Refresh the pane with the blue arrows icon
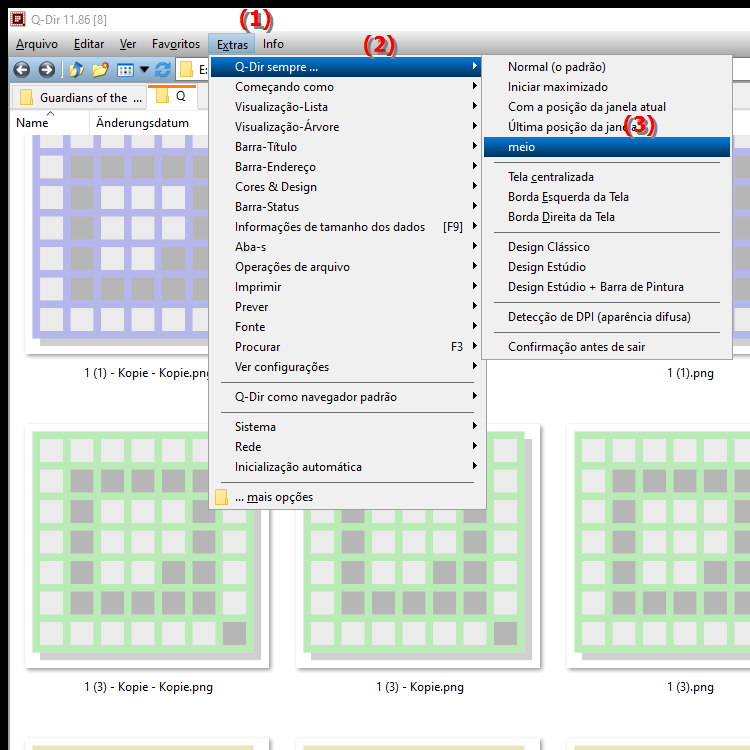This screenshot has width=750, height=750. (x=163, y=70)
